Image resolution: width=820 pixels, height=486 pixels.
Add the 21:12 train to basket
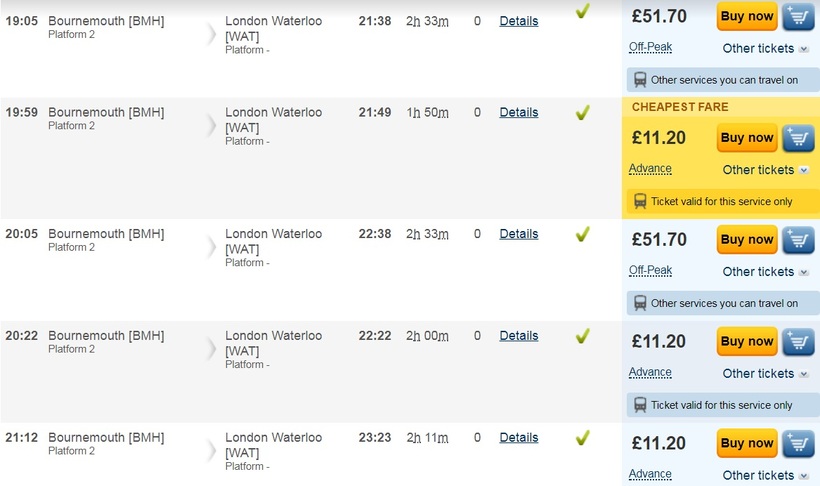(798, 444)
